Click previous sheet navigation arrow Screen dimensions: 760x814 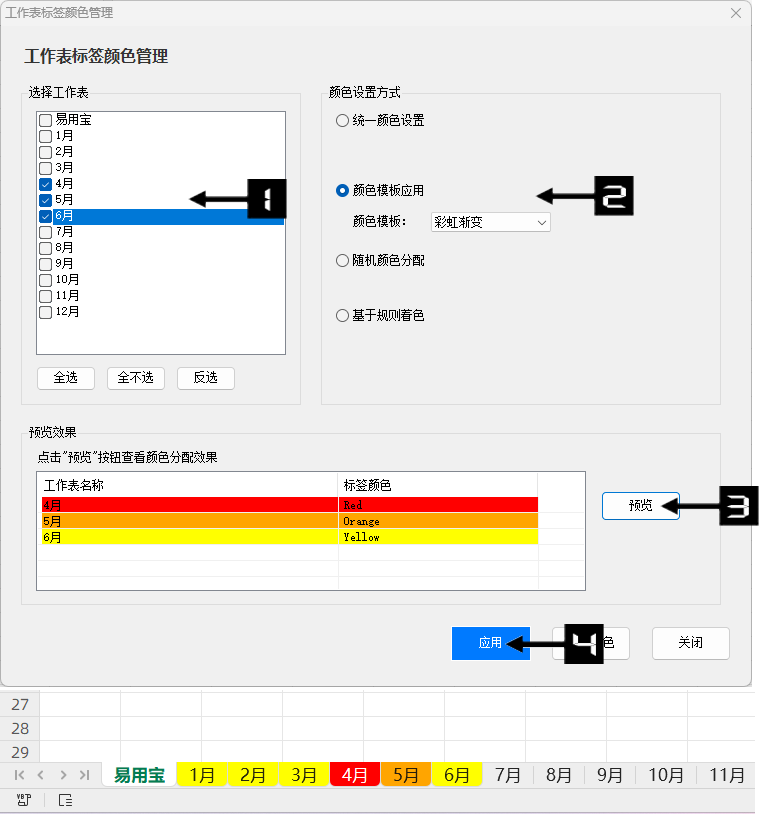coord(41,775)
